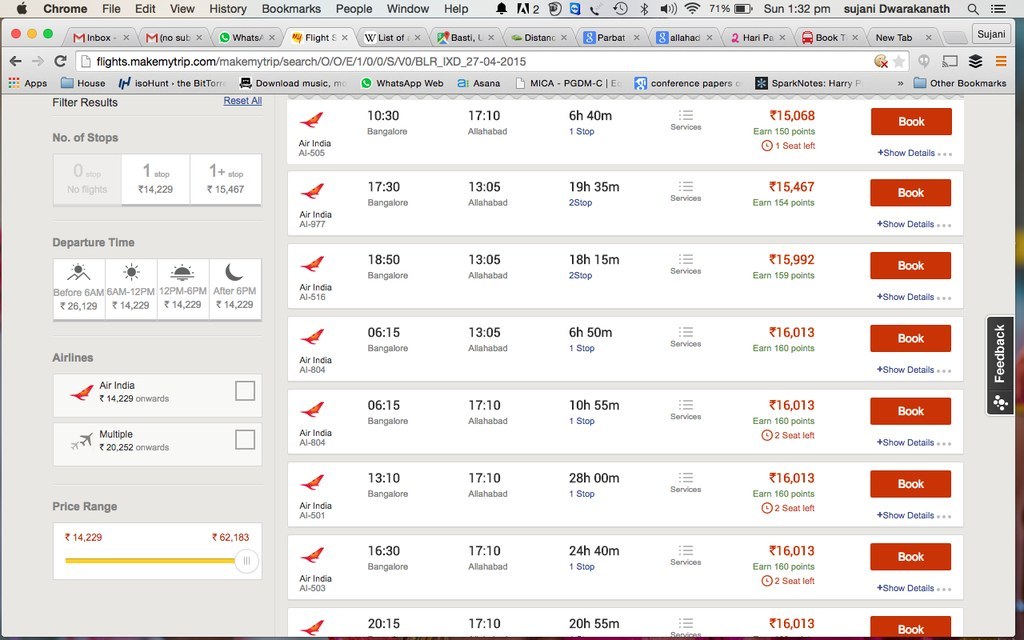Click Air India logo of AI-505
This screenshot has width=1024, height=640.
coord(312,120)
